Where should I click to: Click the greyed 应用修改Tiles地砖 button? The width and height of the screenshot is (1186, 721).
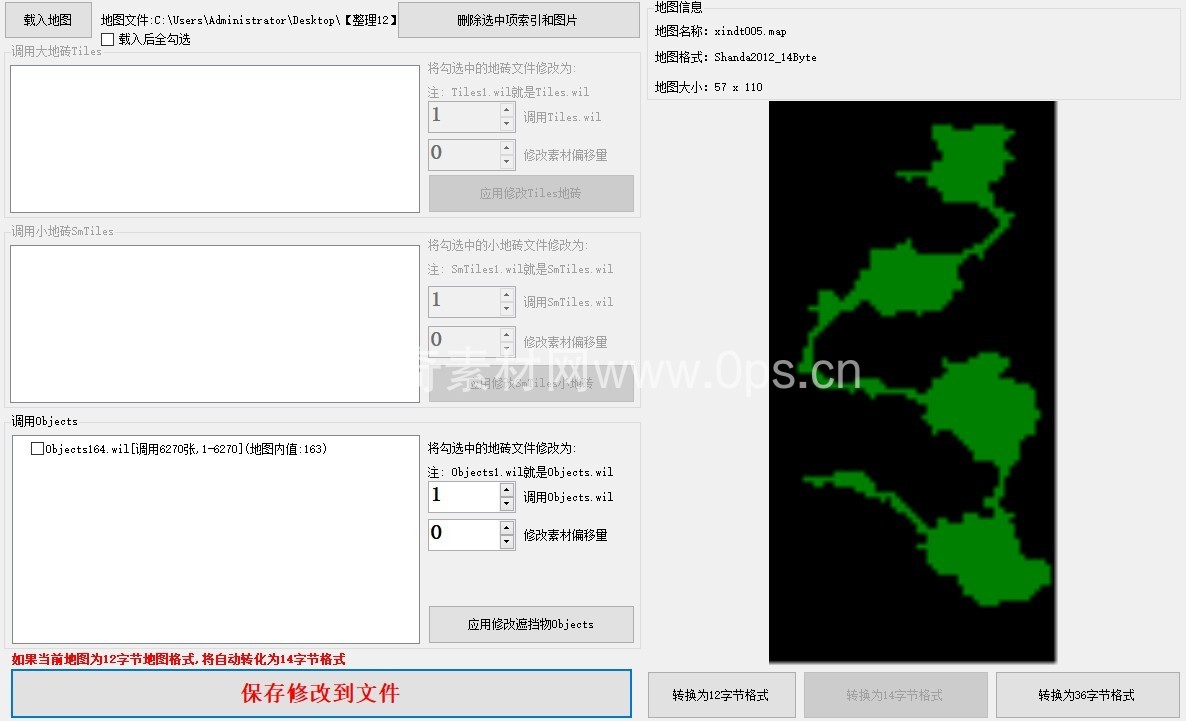531,194
